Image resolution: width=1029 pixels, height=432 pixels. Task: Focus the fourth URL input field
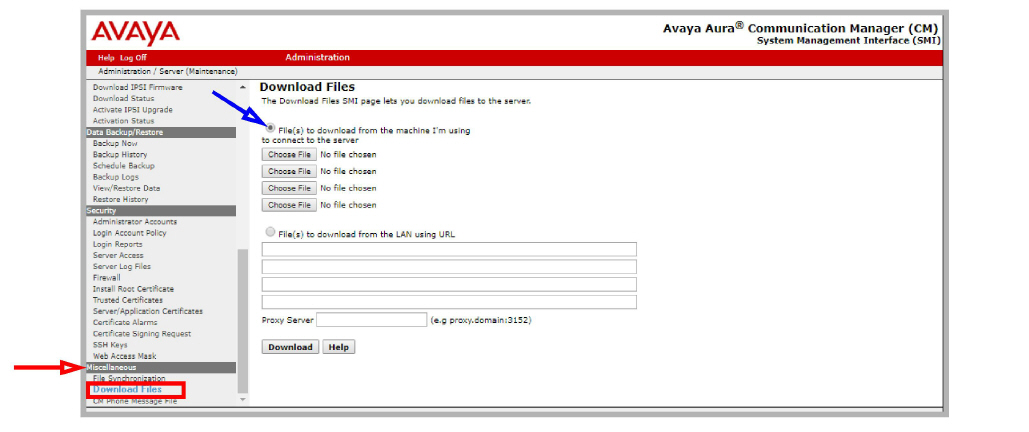pyautogui.click(x=449, y=302)
